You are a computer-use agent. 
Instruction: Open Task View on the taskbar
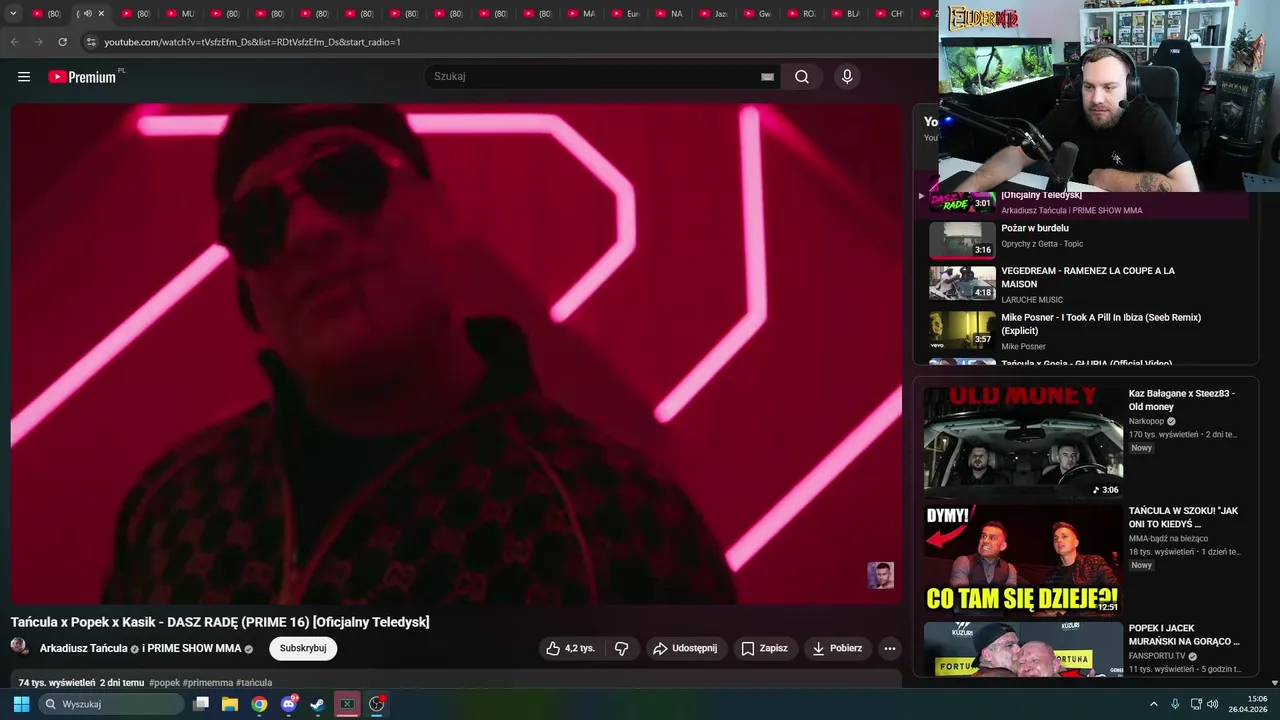[x=201, y=704]
